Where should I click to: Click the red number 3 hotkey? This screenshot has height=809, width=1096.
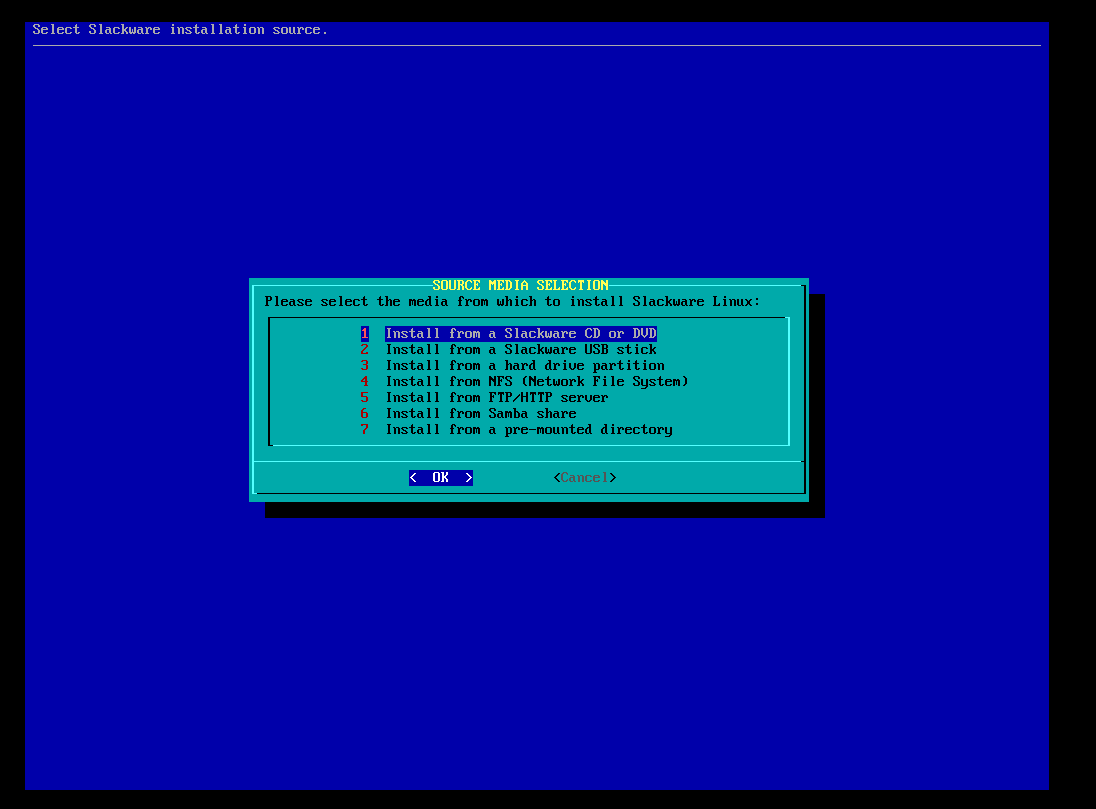pyautogui.click(x=365, y=366)
